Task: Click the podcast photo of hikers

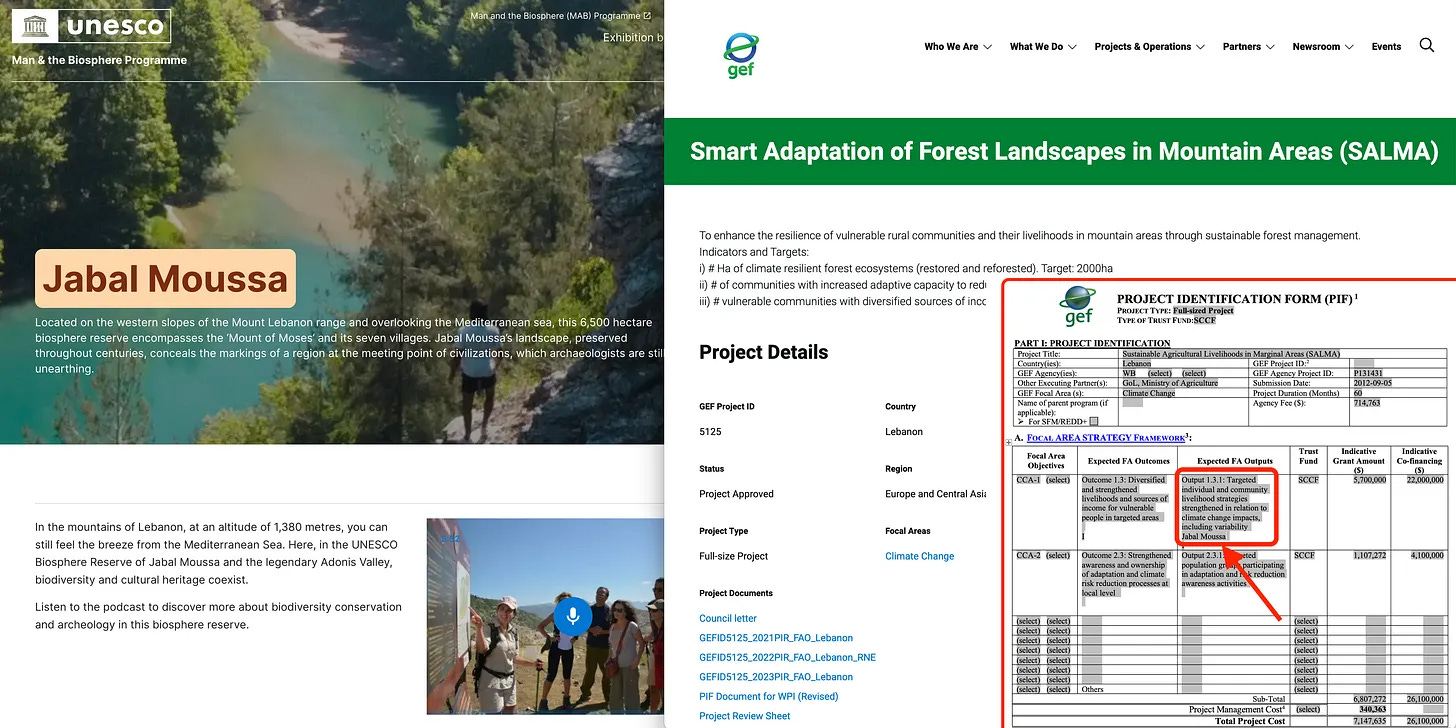Action: (545, 616)
